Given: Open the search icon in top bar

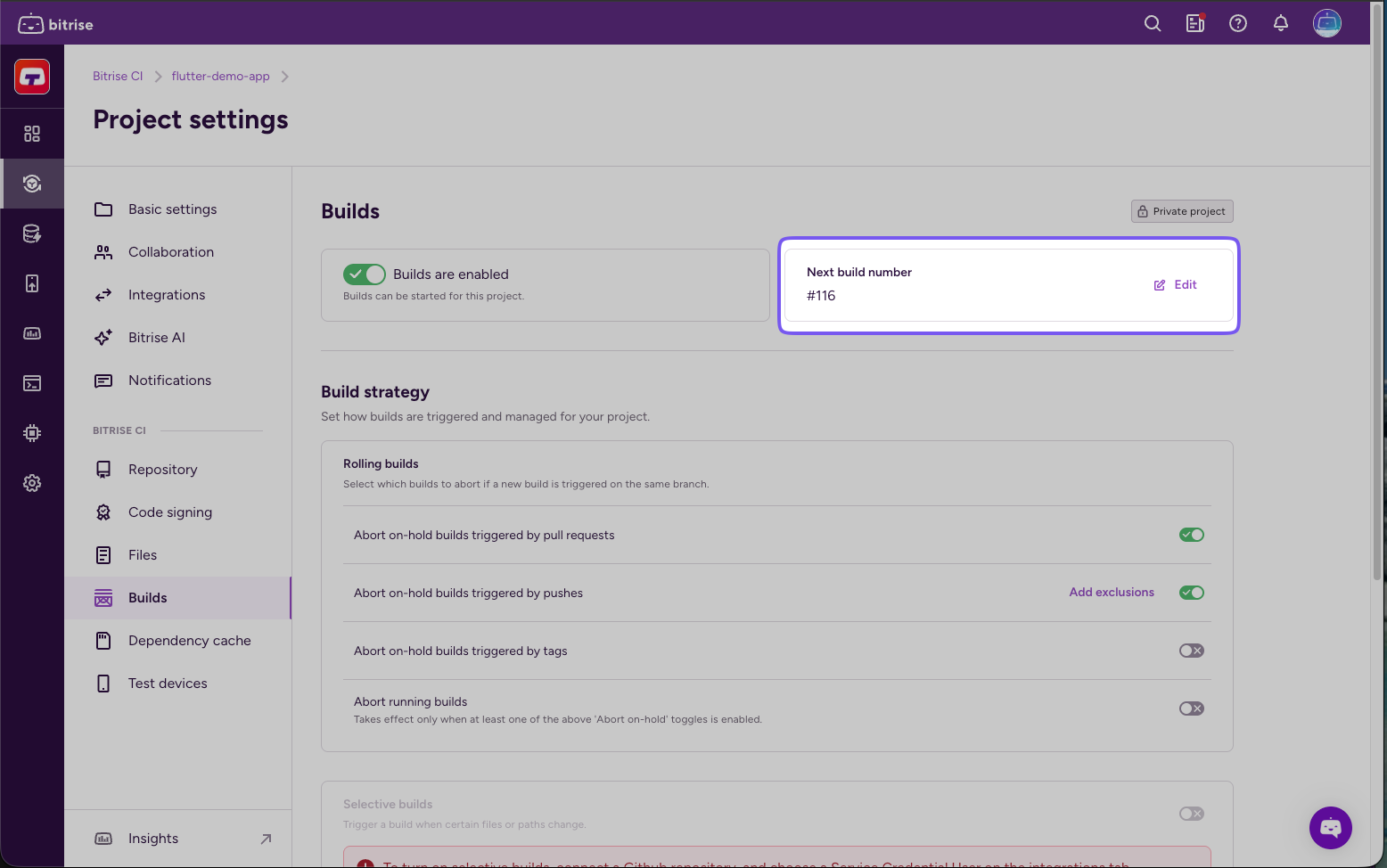Looking at the screenshot, I should pos(1153,23).
